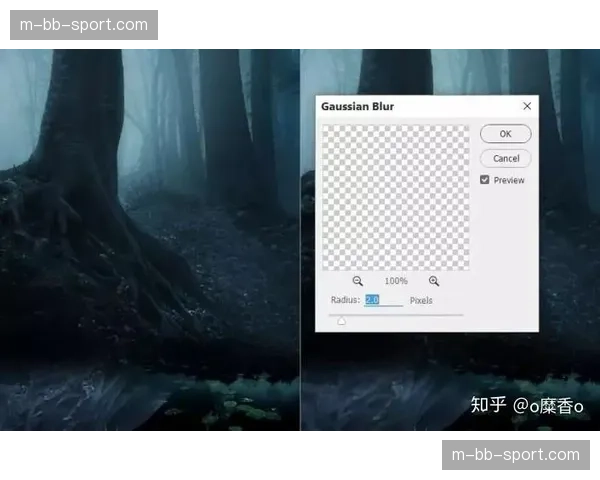Image resolution: width=600 pixels, height=480 pixels.
Task: Click the Zhihu author watermark text
Action: [527, 405]
